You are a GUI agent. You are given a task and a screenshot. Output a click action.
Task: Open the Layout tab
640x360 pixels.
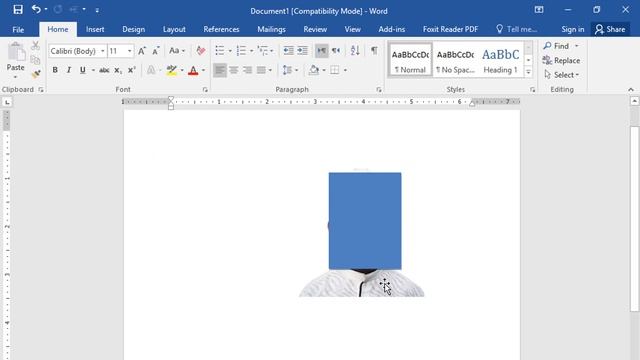[174, 29]
